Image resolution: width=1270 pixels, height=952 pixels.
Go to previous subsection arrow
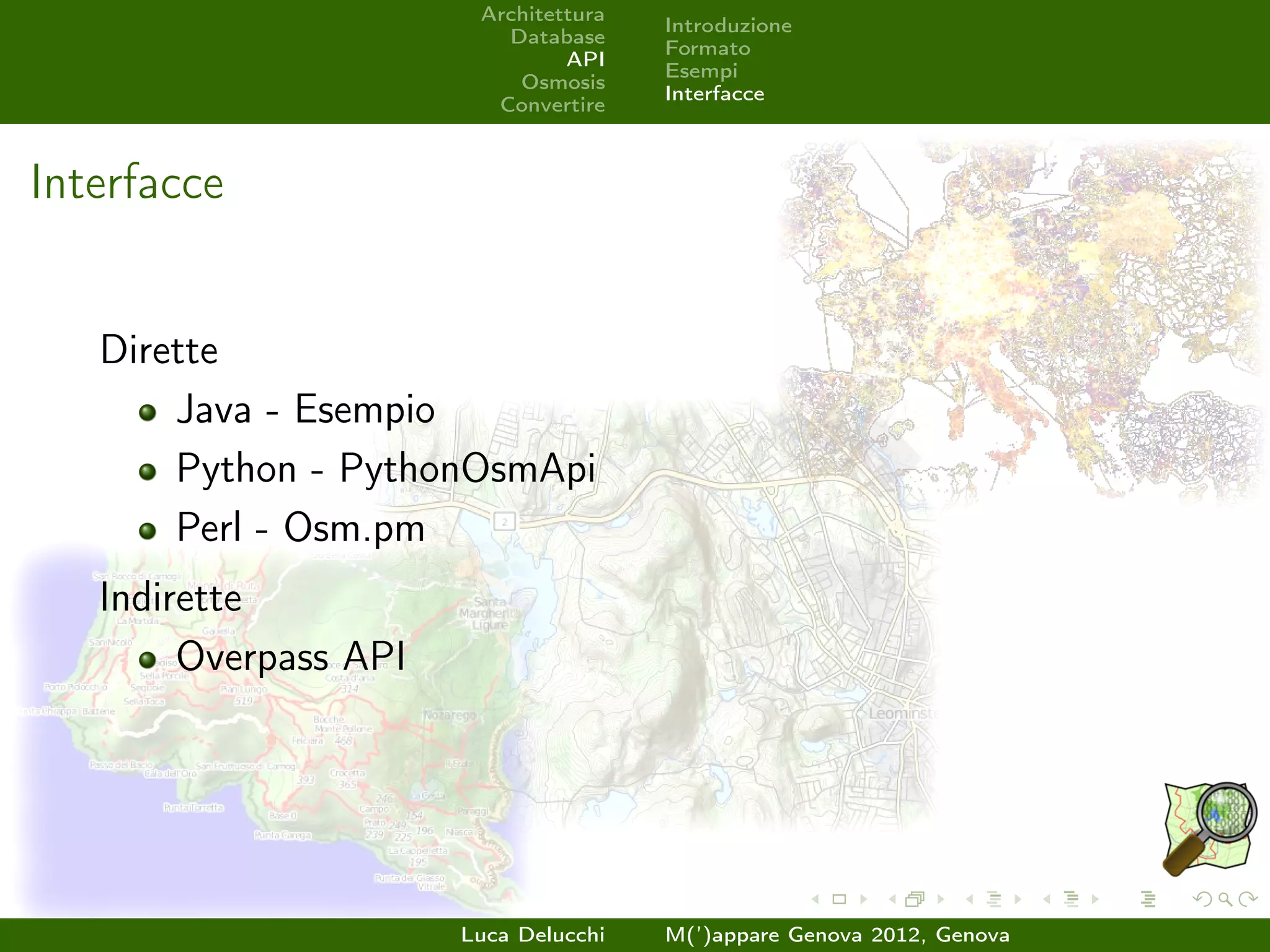coord(969,899)
